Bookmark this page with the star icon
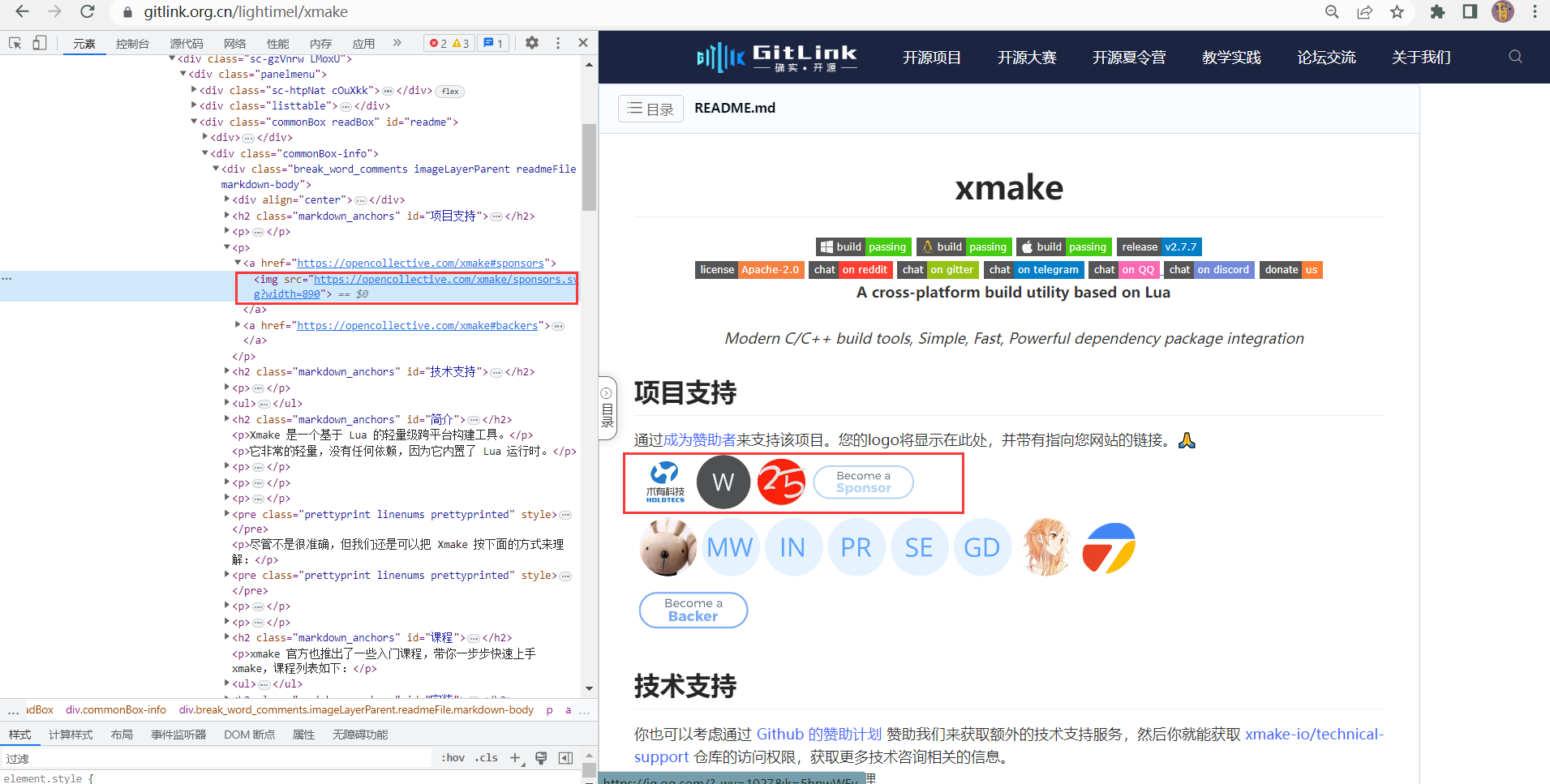 point(1397,11)
